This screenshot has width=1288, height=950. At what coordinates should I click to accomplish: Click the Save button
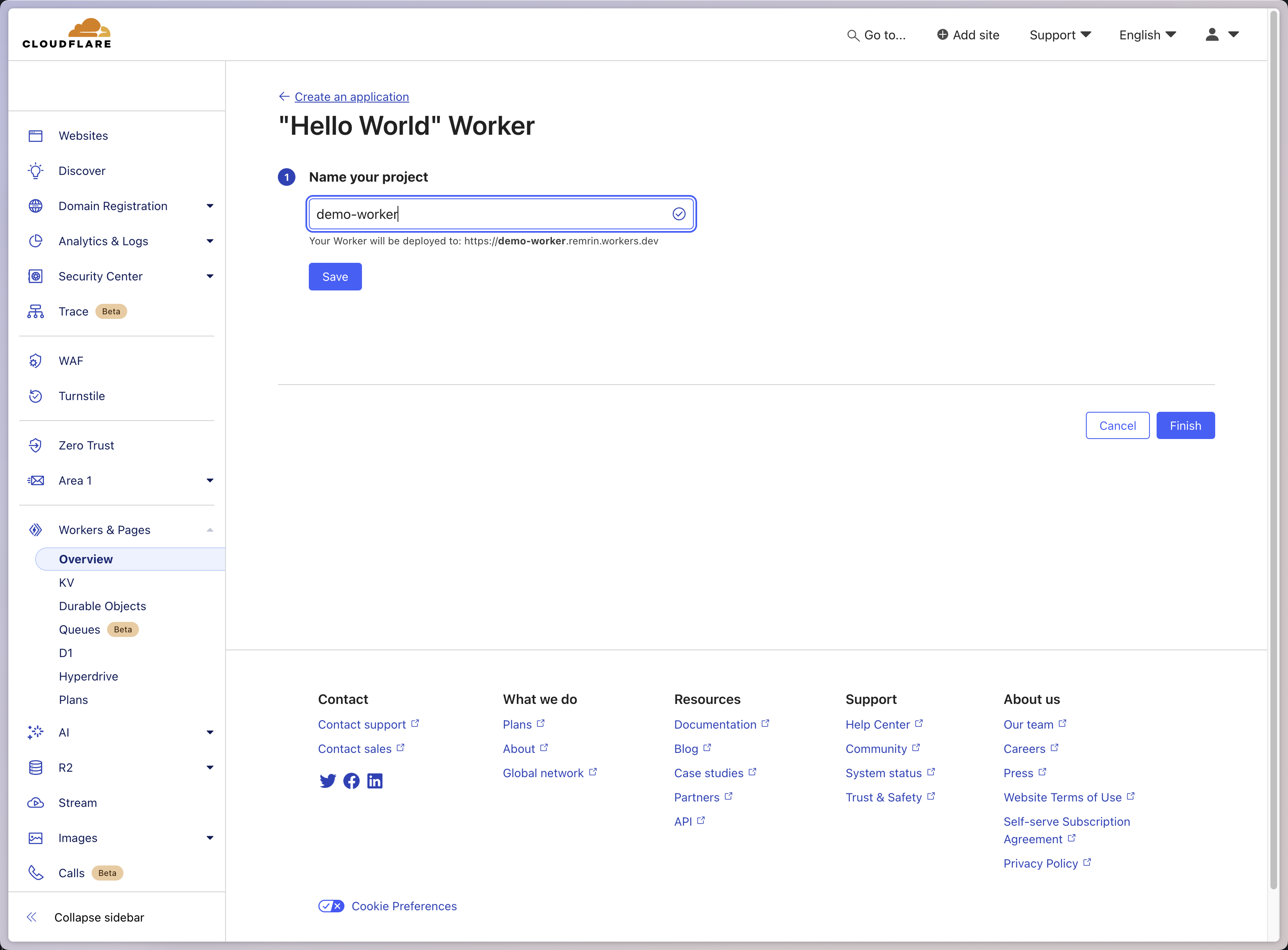pos(335,277)
